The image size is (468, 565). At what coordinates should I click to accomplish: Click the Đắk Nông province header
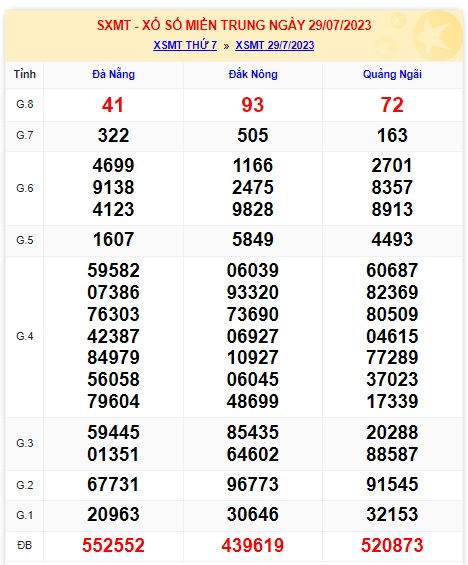tap(253, 74)
